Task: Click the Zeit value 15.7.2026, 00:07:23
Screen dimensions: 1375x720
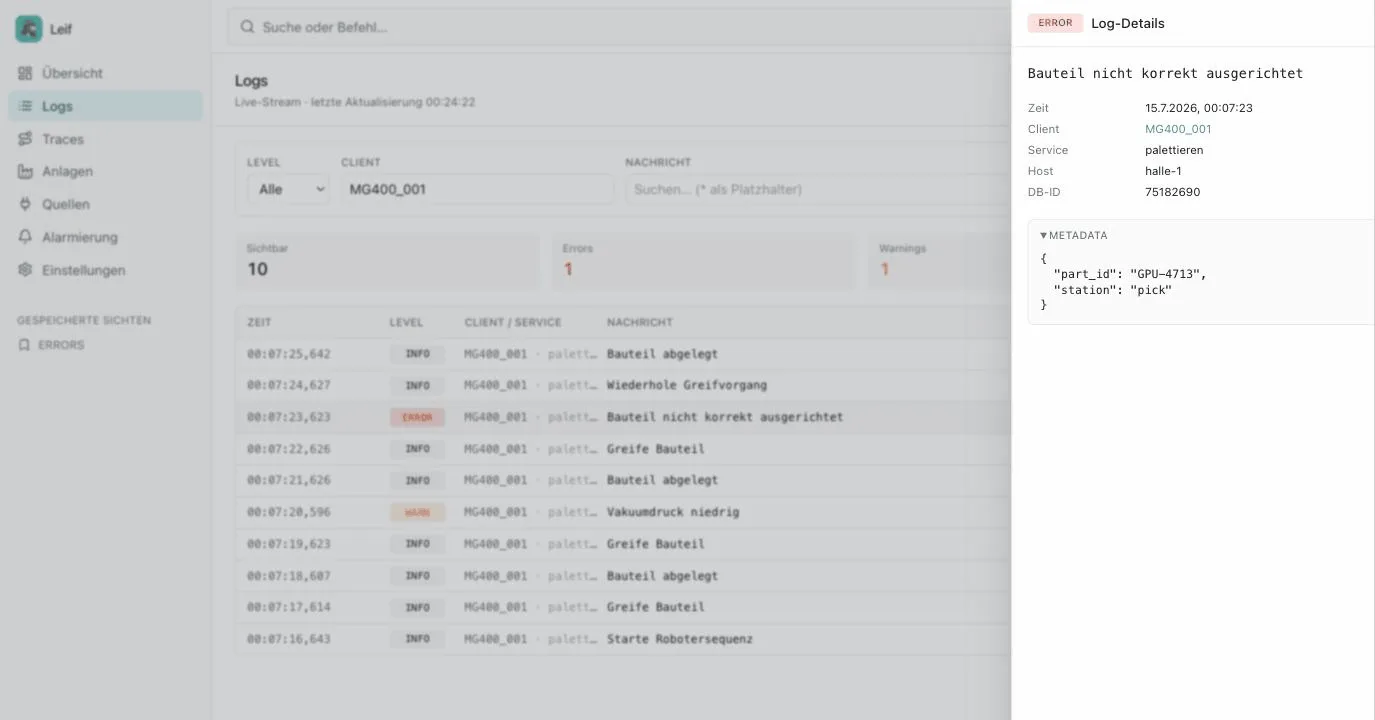Action: [x=1199, y=108]
